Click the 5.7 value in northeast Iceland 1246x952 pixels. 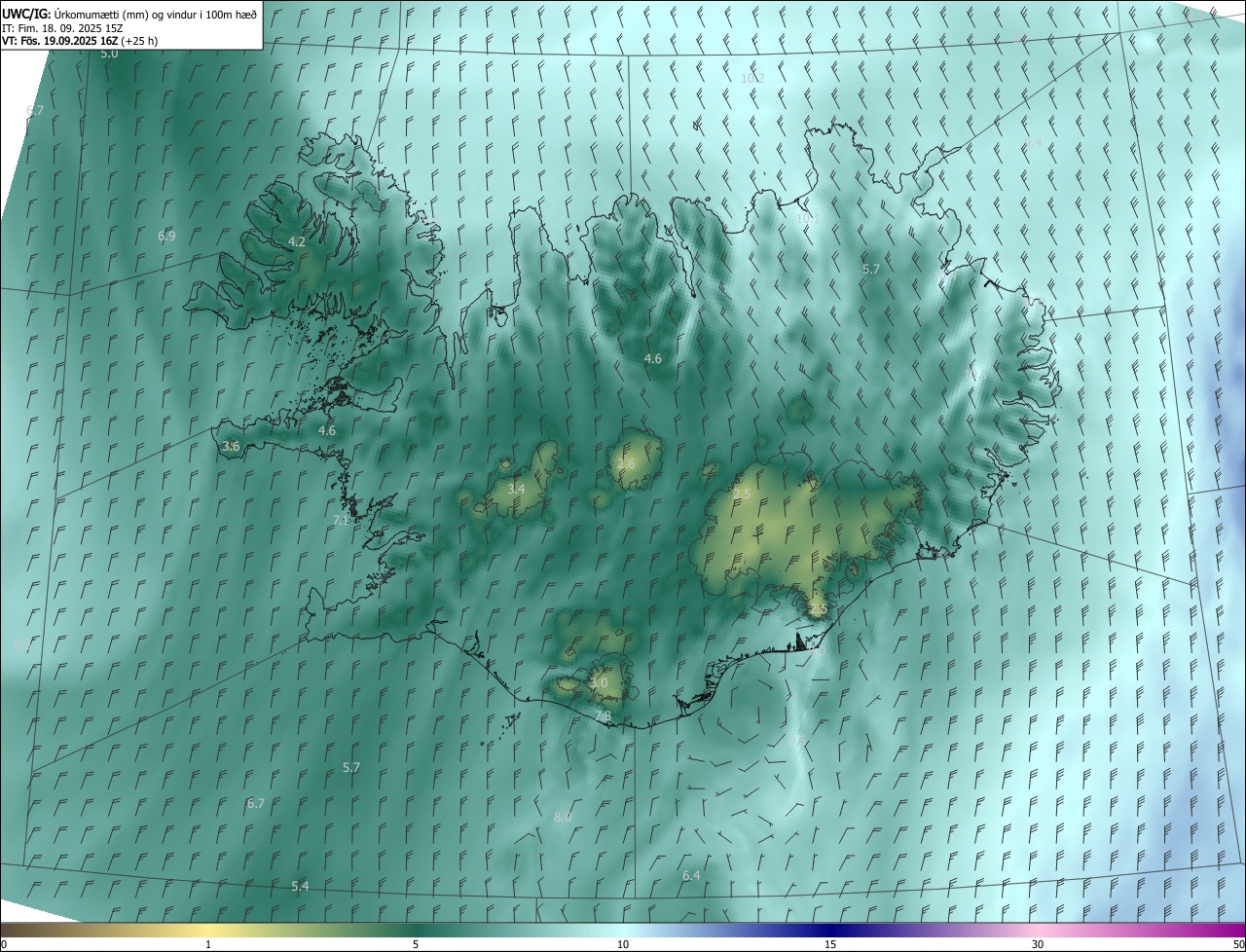point(871,269)
